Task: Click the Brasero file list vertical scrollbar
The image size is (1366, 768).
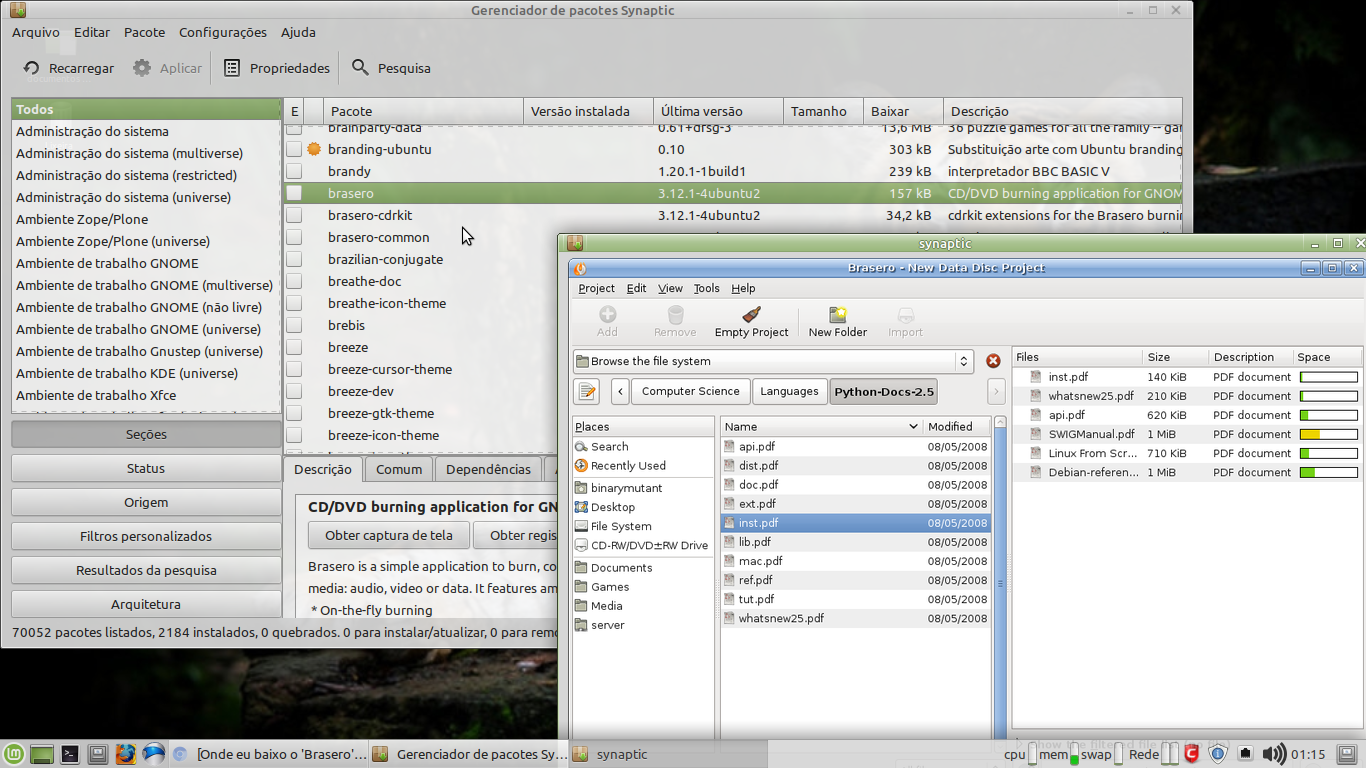Action: pyautogui.click(x=1000, y=580)
